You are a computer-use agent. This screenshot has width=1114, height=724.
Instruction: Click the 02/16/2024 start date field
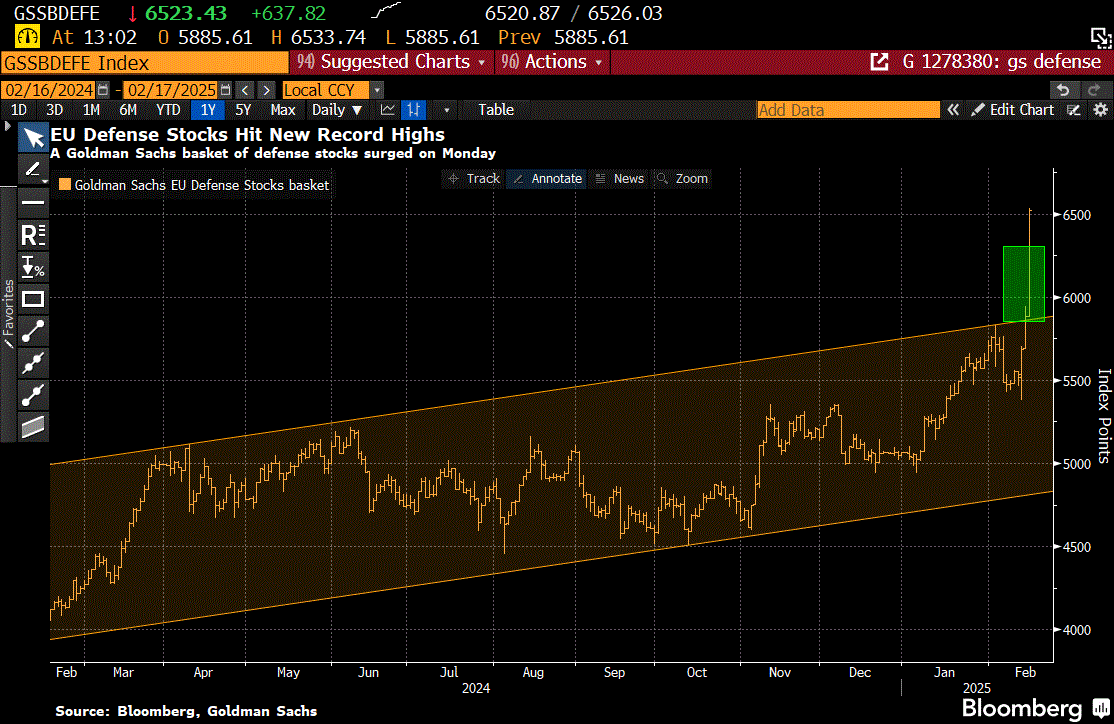pyautogui.click(x=48, y=90)
